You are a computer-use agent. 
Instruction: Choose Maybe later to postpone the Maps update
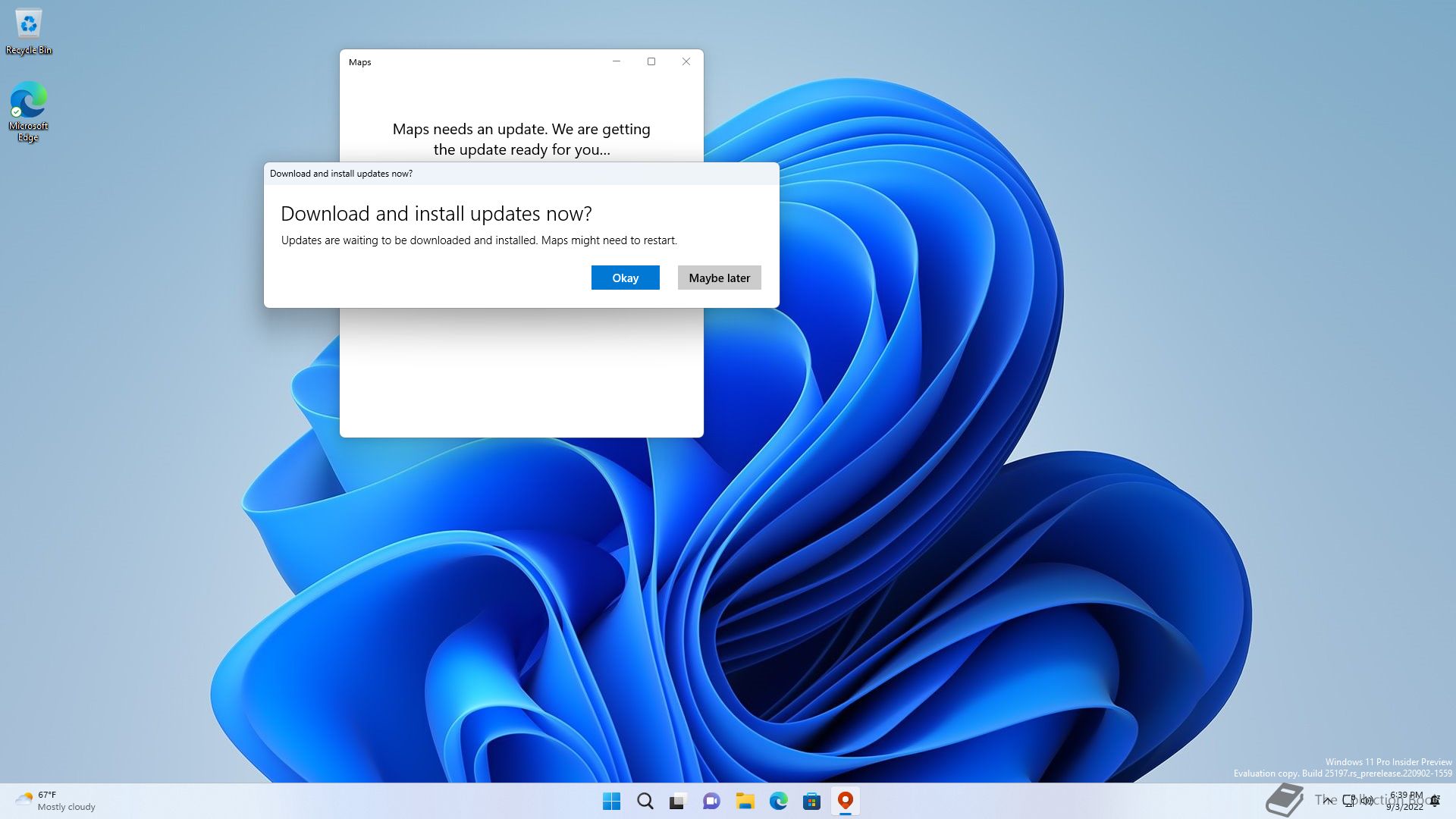(x=718, y=278)
